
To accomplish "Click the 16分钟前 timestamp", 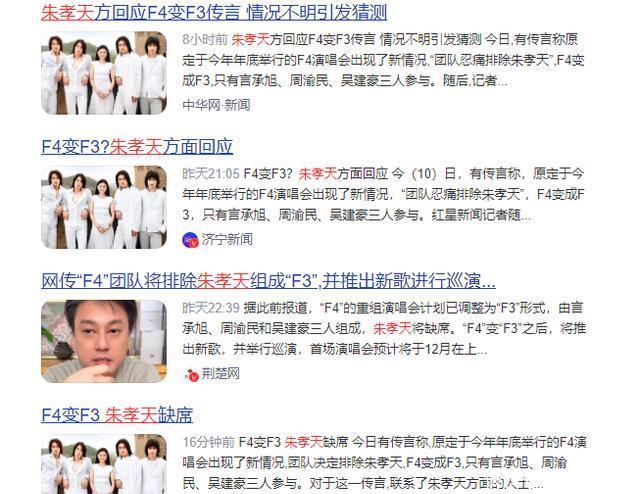I will (x=209, y=442).
